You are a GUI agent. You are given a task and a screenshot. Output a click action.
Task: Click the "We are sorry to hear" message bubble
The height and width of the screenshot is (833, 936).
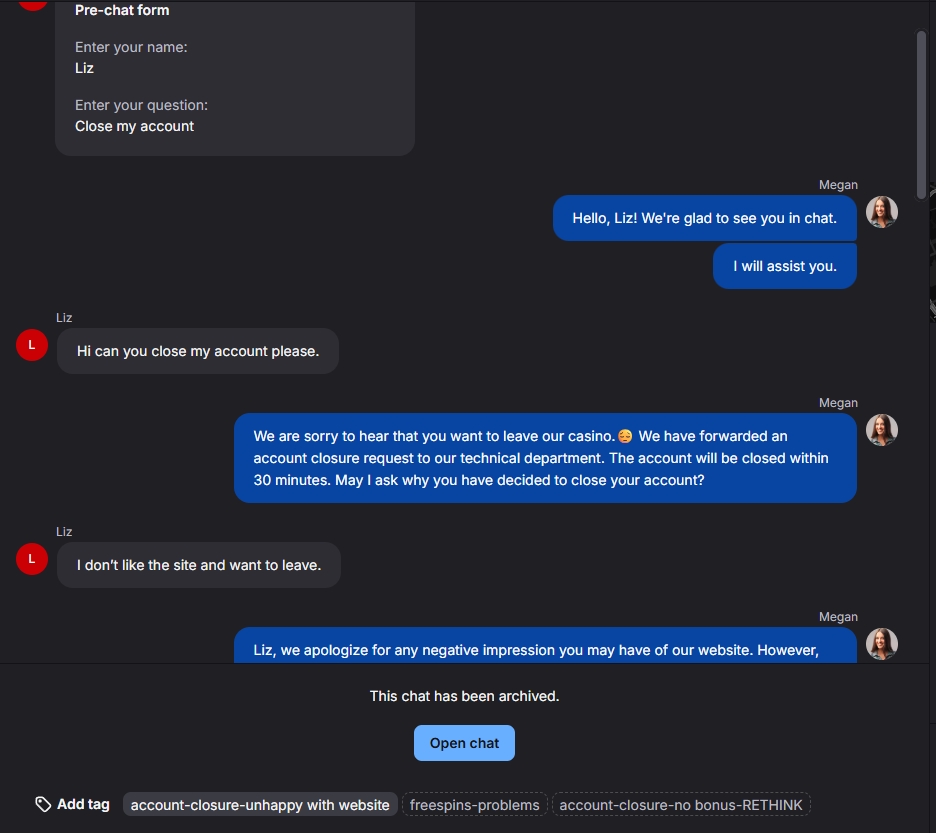545,458
